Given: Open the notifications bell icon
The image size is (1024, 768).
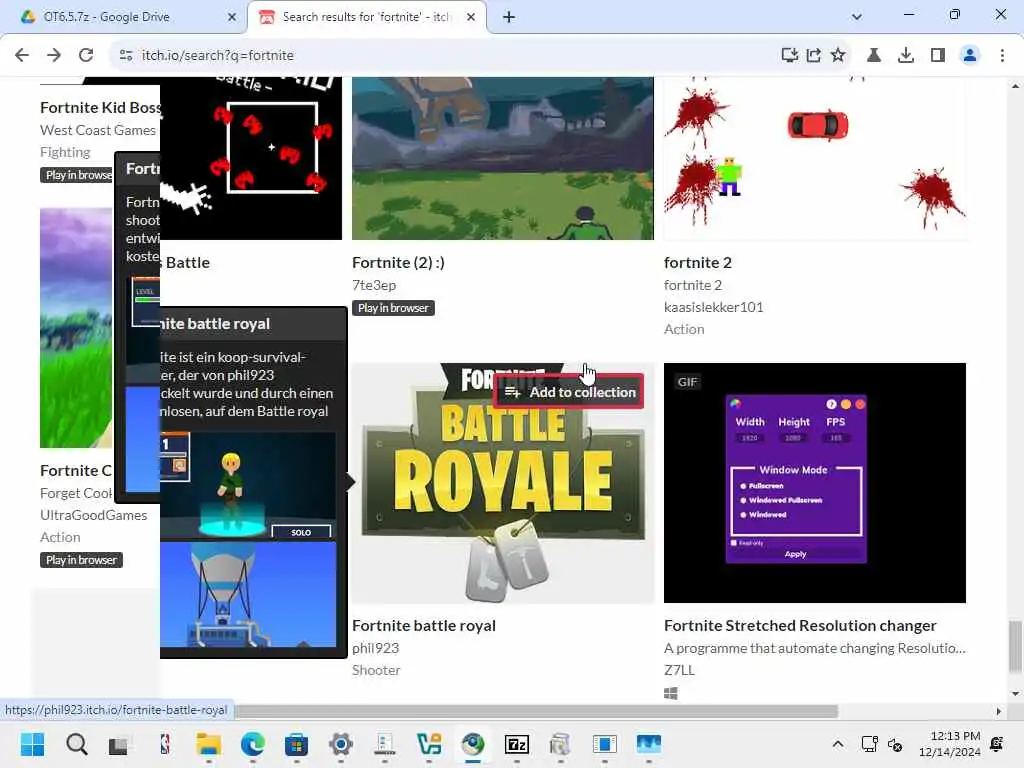Looking at the screenshot, I should click(997, 744).
